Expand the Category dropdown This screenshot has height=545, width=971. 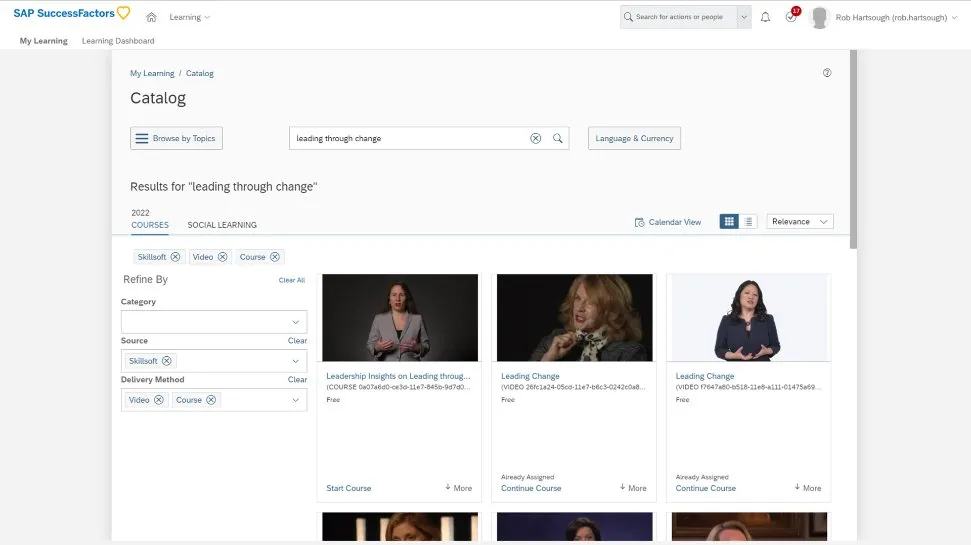point(295,322)
